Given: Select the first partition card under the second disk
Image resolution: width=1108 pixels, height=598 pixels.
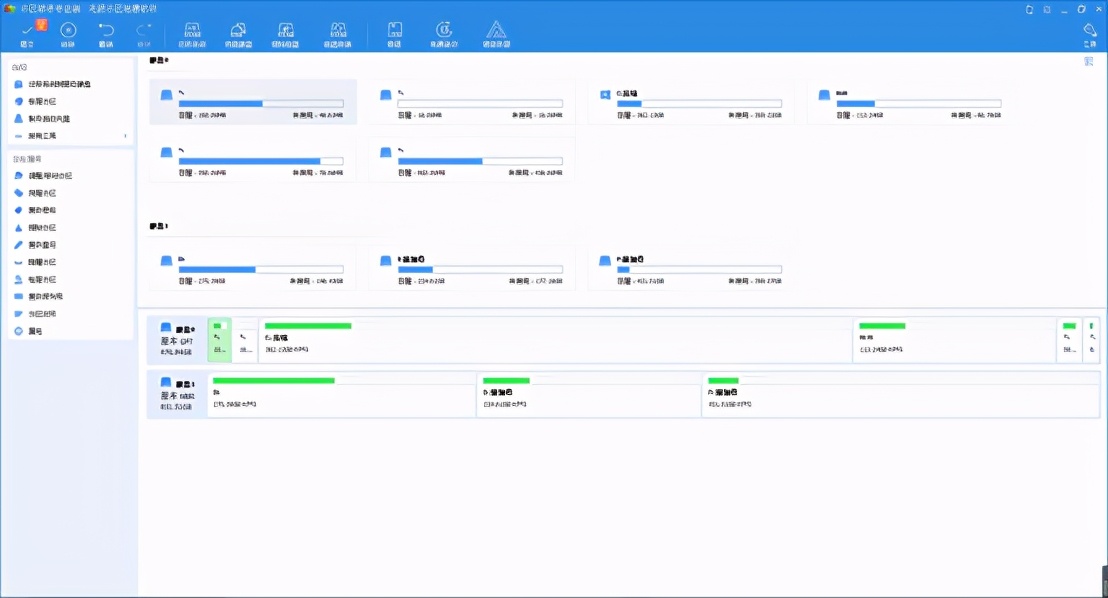Looking at the screenshot, I should coord(253,269).
